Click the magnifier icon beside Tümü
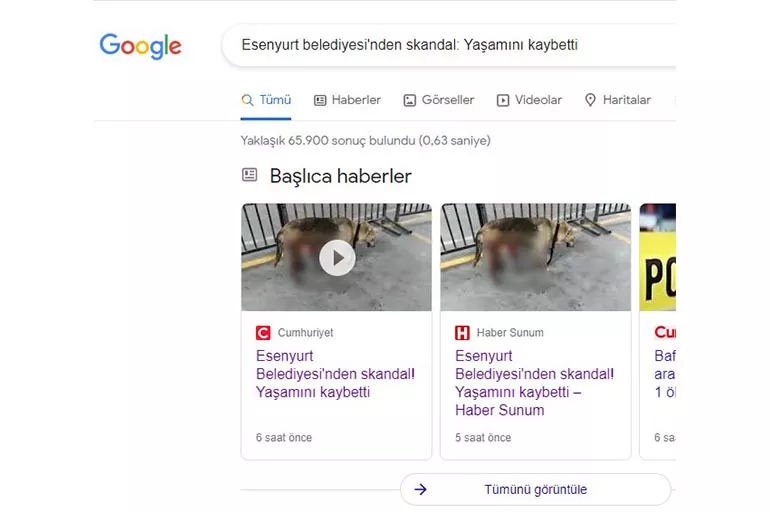This screenshot has width=770, height=512. click(x=248, y=100)
